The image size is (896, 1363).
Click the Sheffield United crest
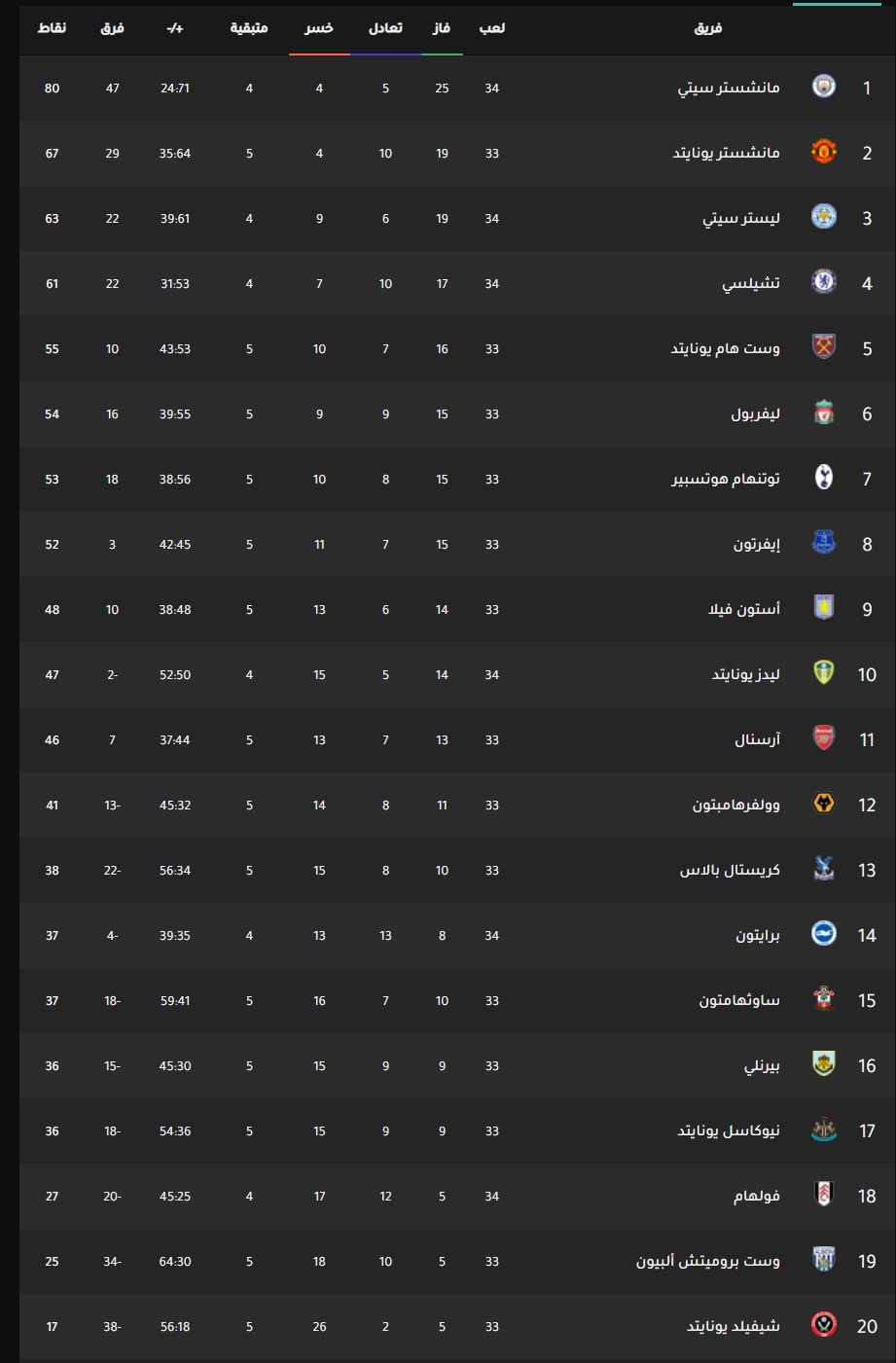tap(824, 1326)
